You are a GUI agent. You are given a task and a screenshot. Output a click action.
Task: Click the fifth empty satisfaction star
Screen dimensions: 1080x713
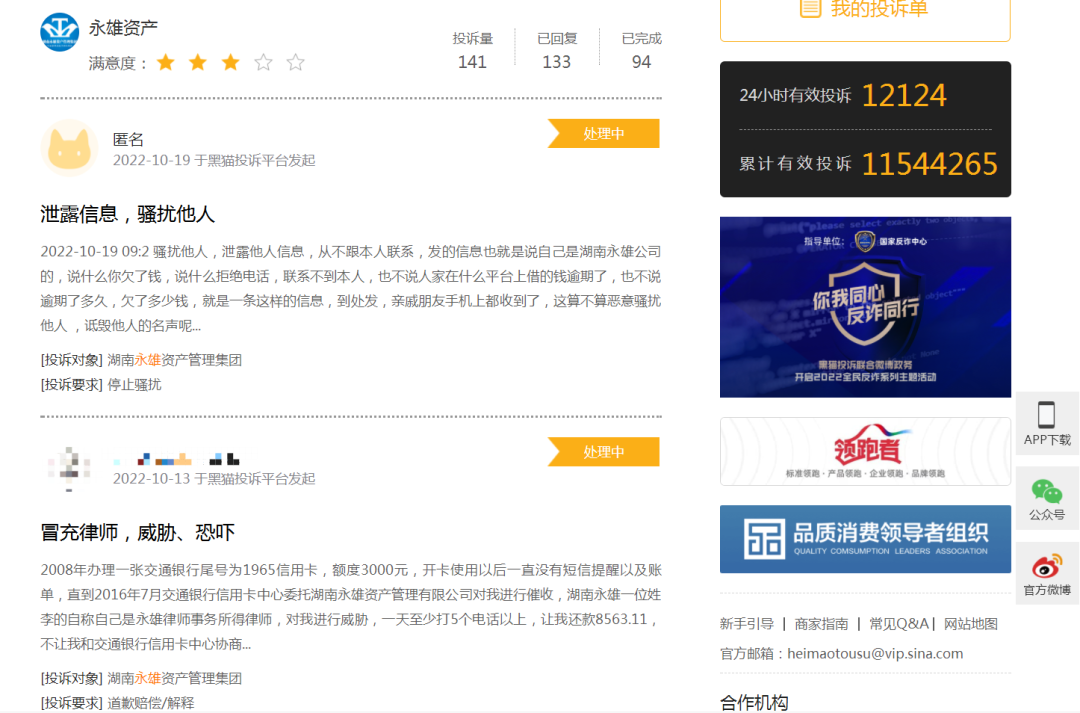(295, 63)
